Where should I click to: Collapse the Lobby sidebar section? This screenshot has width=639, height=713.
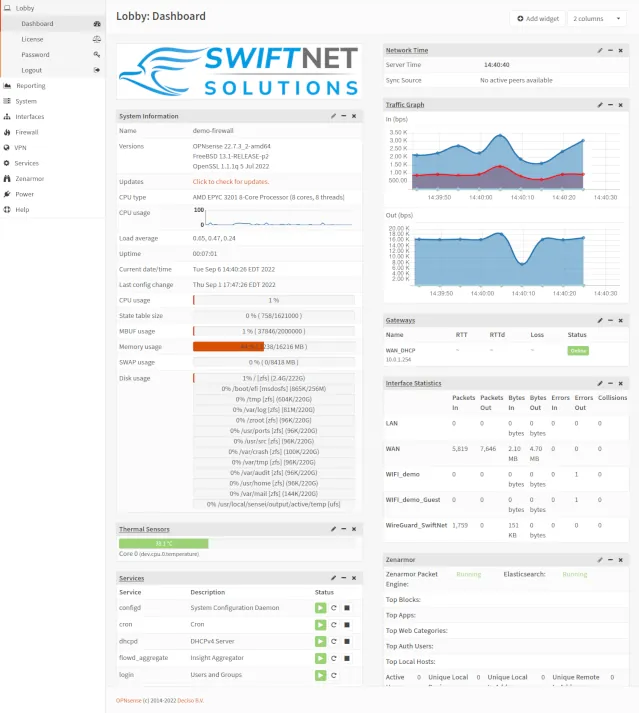53,8
